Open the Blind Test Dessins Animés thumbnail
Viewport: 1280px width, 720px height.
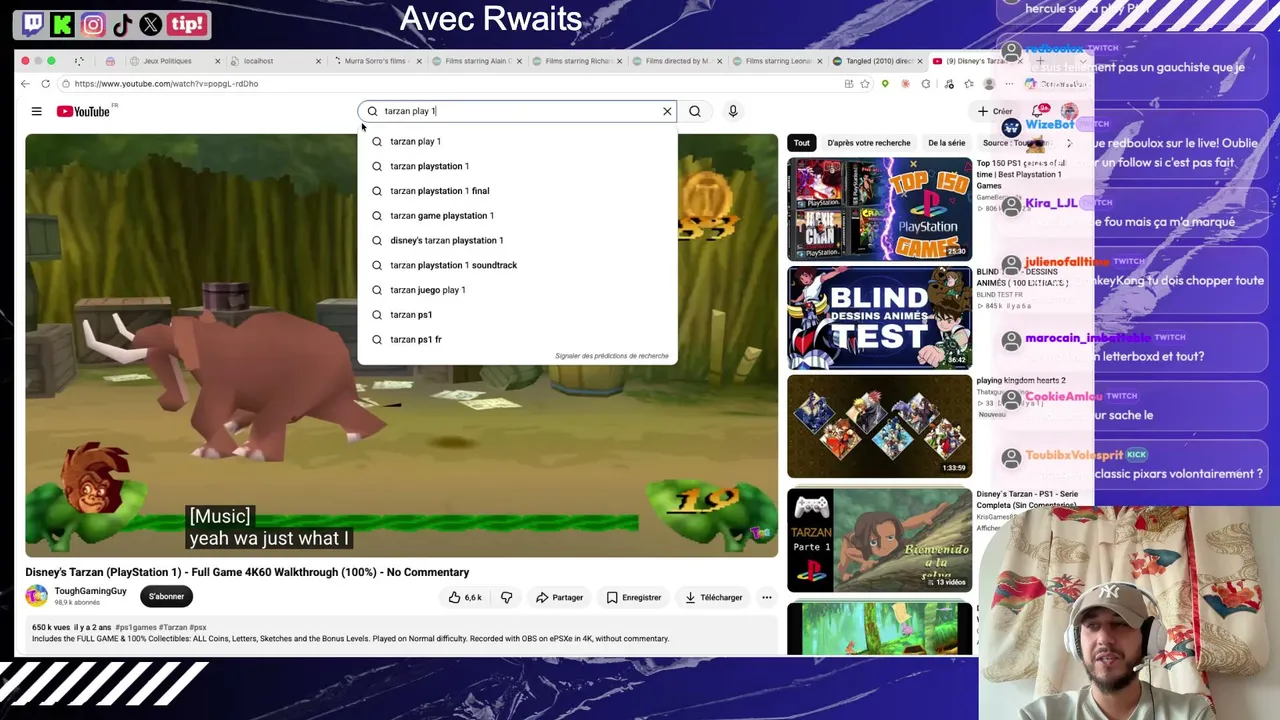[880, 318]
